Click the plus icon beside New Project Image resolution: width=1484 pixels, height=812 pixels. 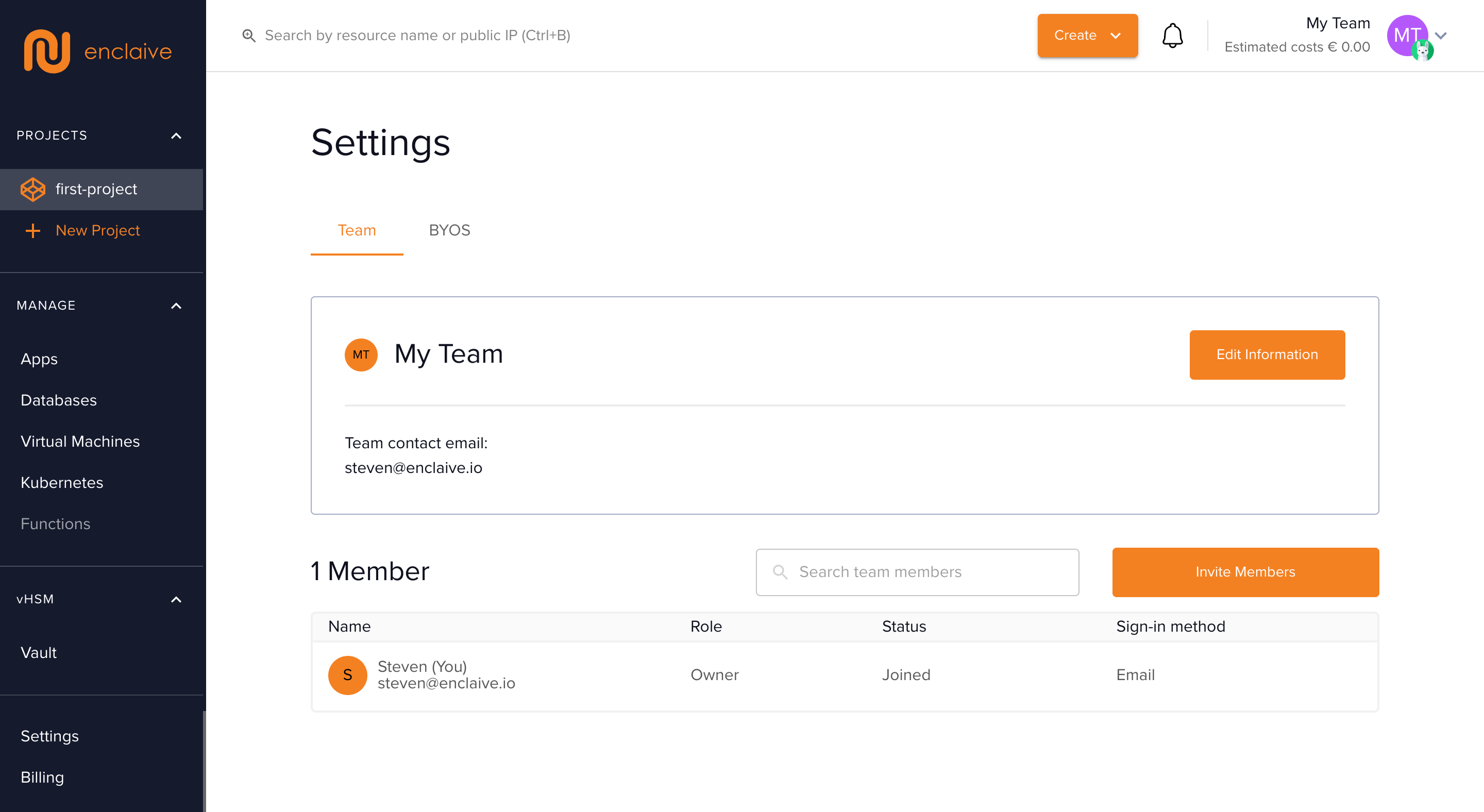point(33,231)
